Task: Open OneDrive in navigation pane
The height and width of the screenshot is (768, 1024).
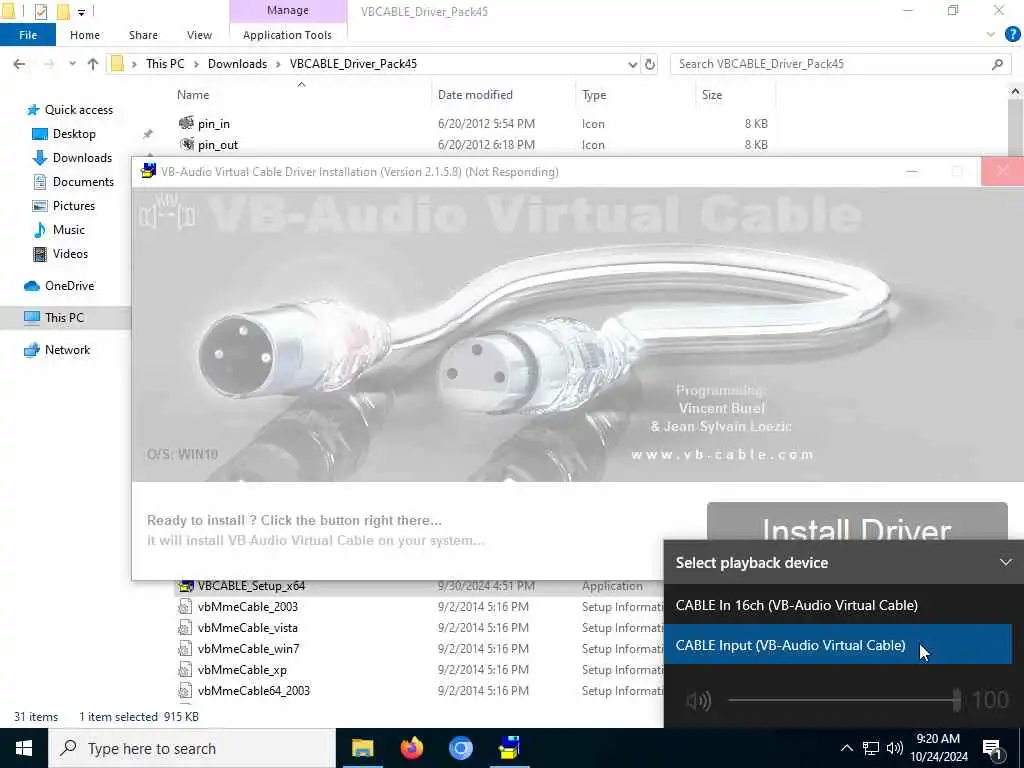Action: click(69, 286)
